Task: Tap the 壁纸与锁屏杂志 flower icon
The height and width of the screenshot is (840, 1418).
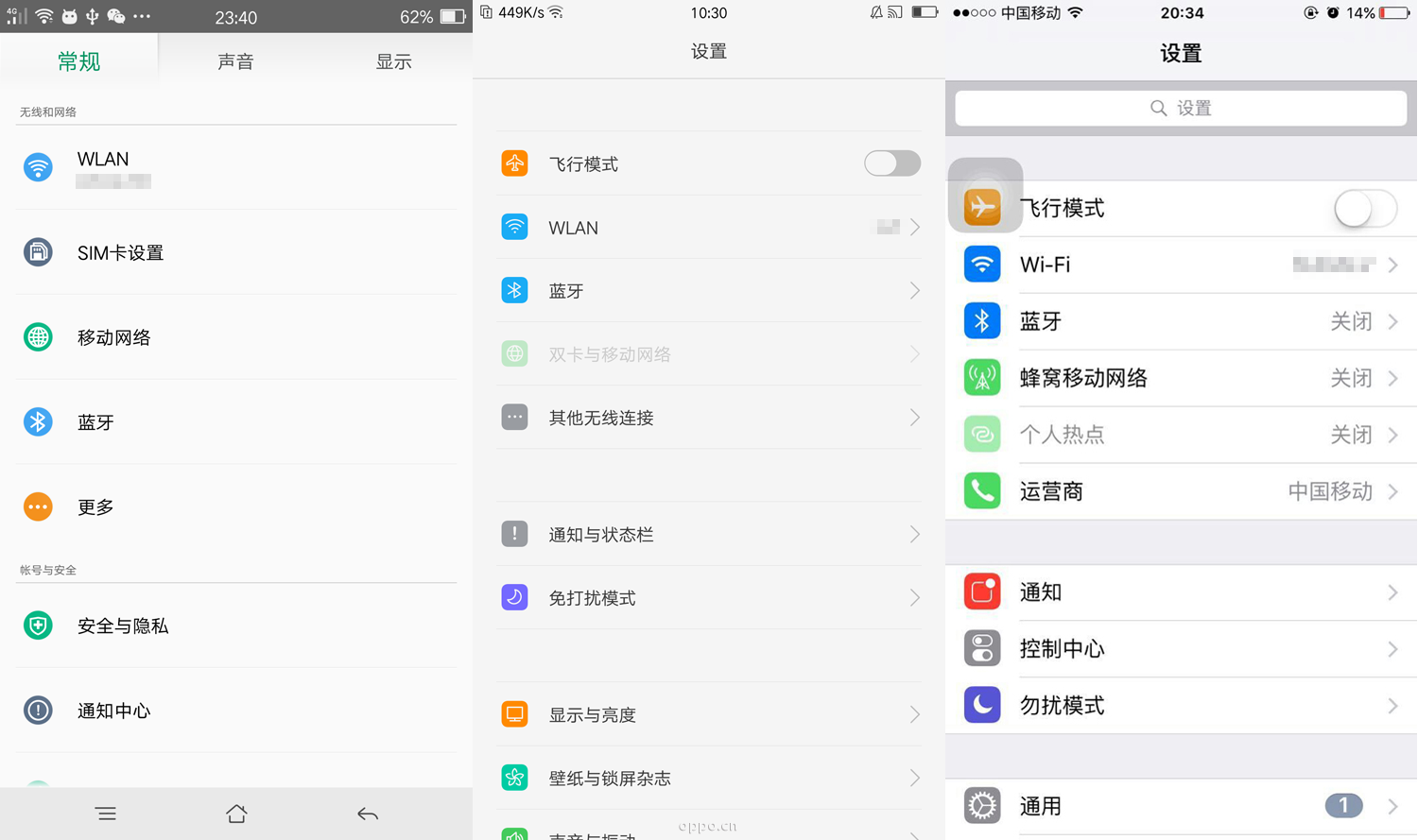Action: click(x=514, y=778)
